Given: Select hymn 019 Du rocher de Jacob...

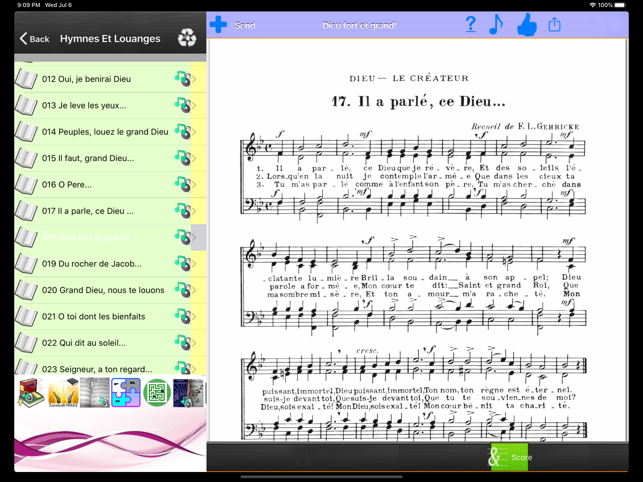Looking at the screenshot, I should coord(110,264).
